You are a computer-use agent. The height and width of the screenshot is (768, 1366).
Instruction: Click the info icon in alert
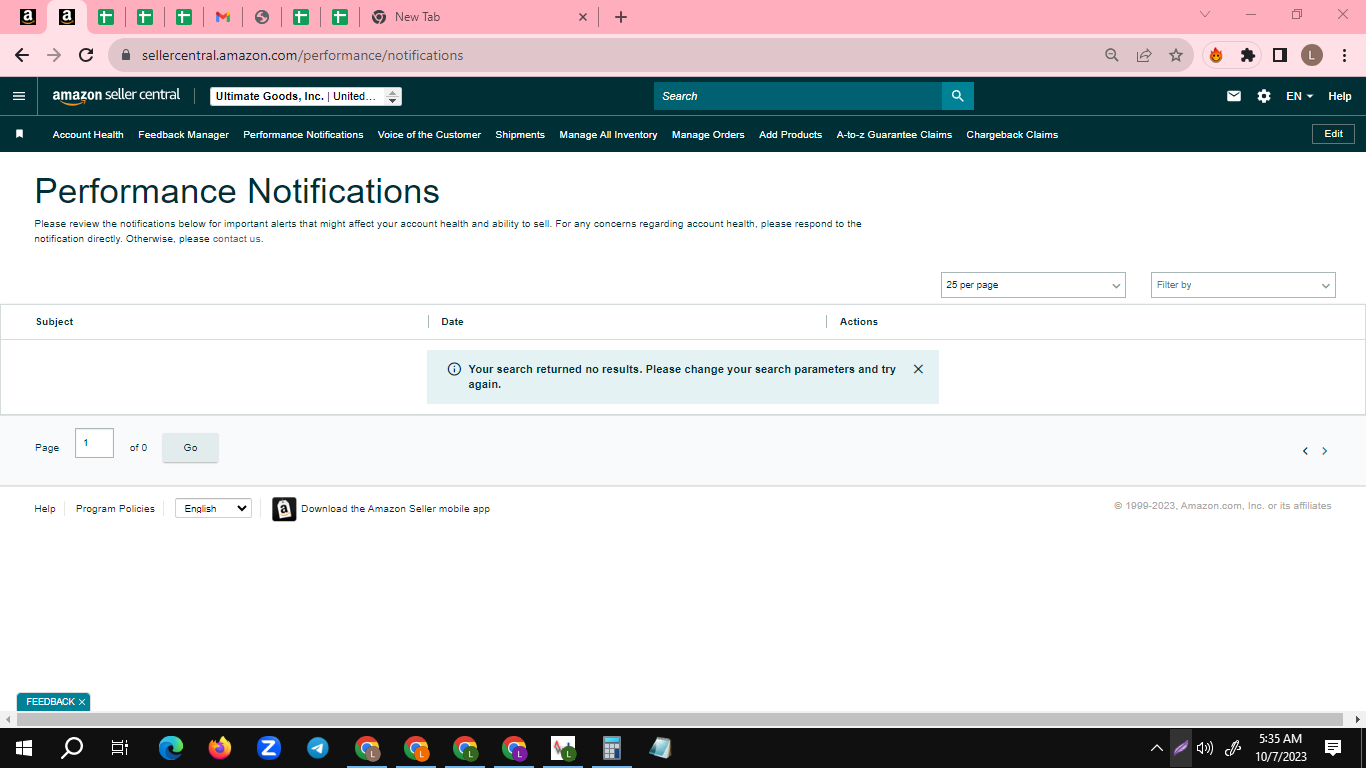pyautogui.click(x=454, y=369)
